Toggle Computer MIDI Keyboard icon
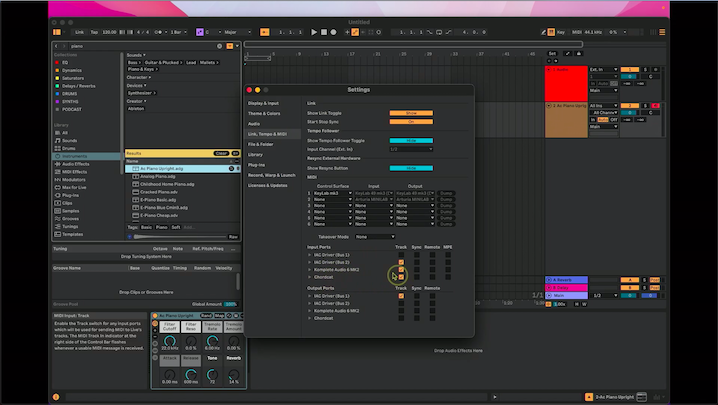This screenshot has height=405, width=718. click(x=551, y=32)
